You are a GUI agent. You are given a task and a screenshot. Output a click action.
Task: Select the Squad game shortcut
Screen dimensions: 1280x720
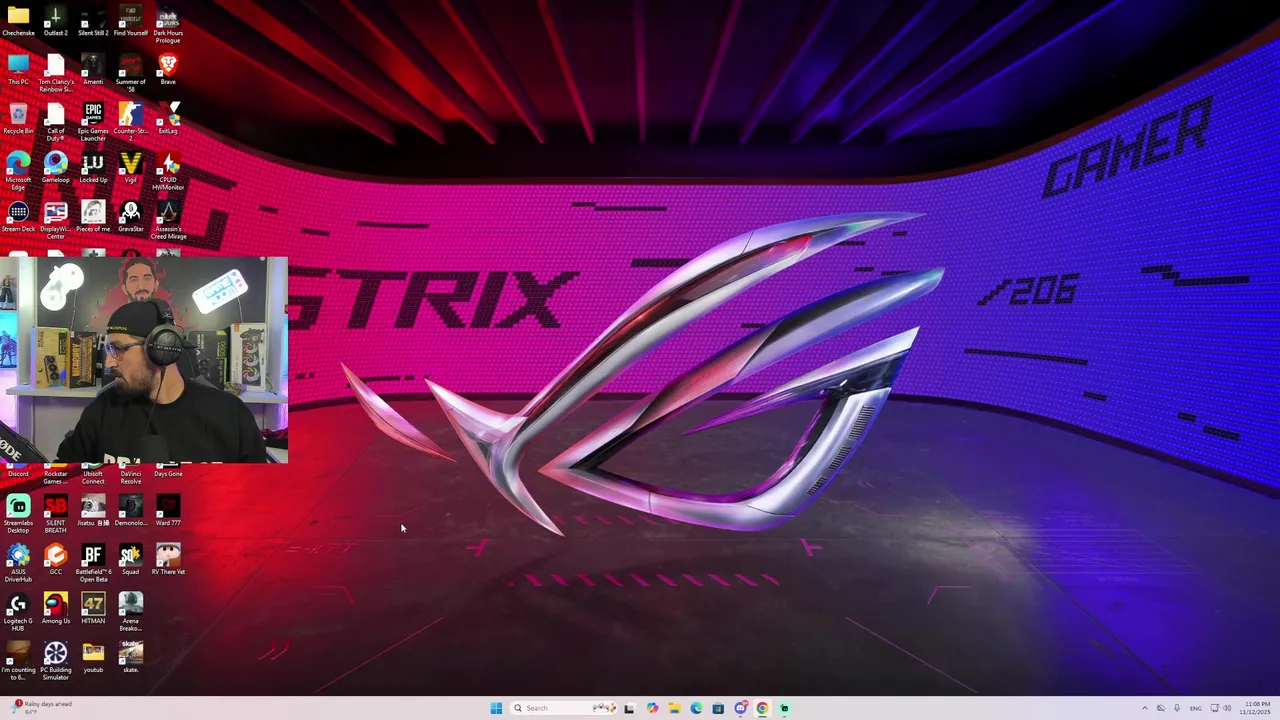click(x=130, y=558)
